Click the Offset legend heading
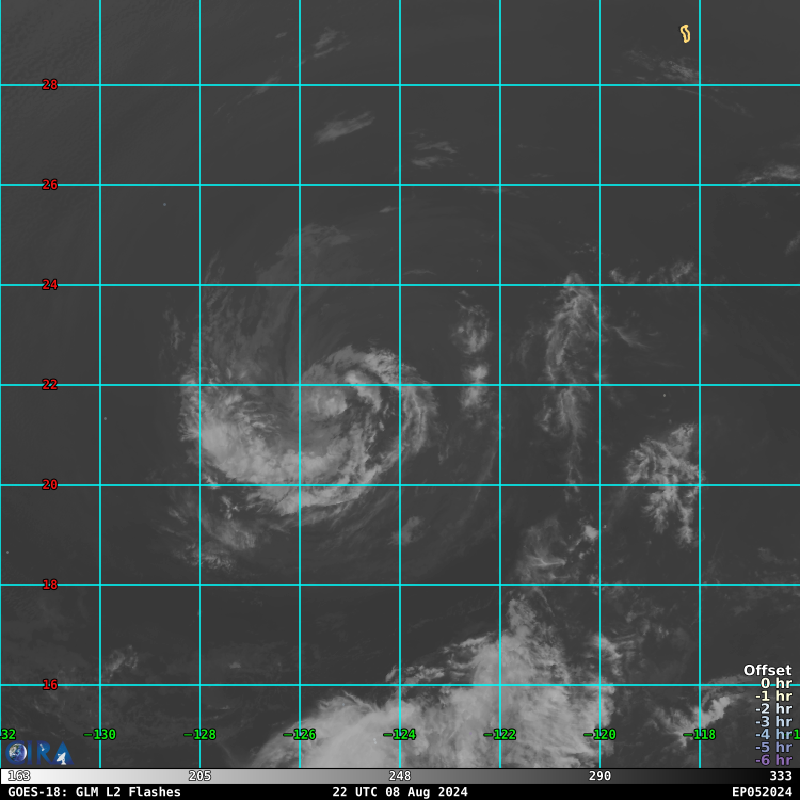The width and height of the screenshot is (800, 800). [x=768, y=670]
